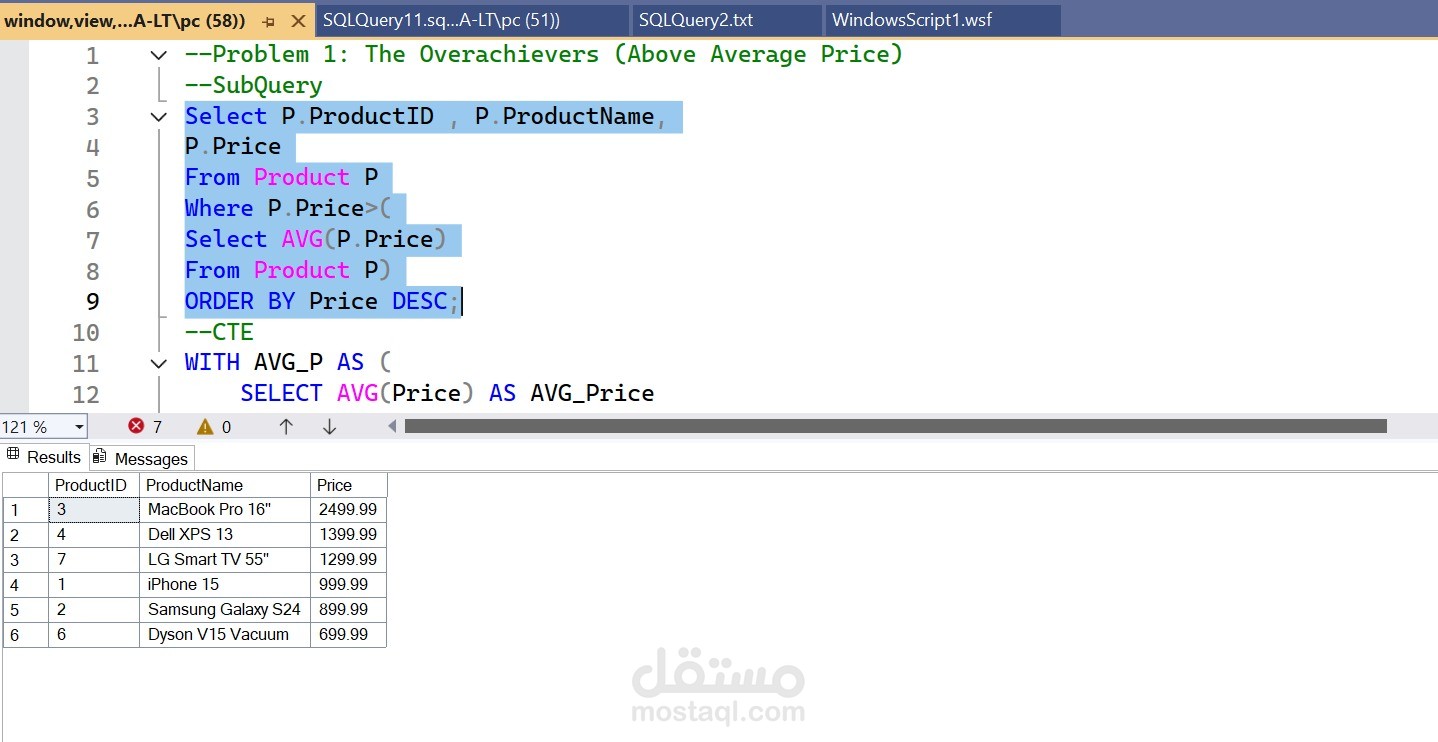Click the cell 'Dyson V15 Vacuum'
Image resolution: width=1438 pixels, height=742 pixels.
point(225,635)
